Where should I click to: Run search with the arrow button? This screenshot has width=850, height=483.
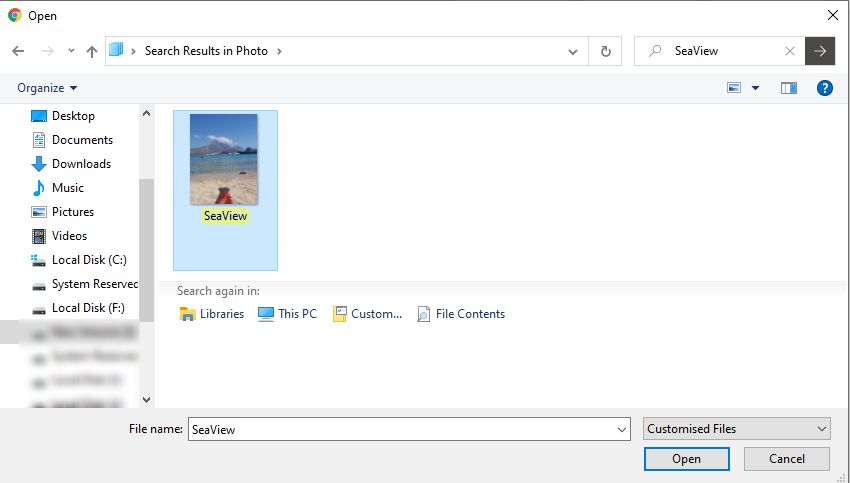(x=820, y=51)
